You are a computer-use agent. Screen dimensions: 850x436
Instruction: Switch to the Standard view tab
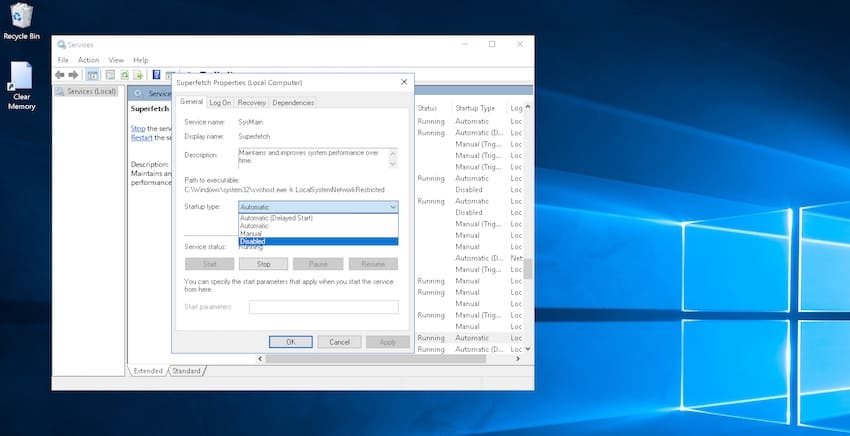pyautogui.click(x=186, y=371)
